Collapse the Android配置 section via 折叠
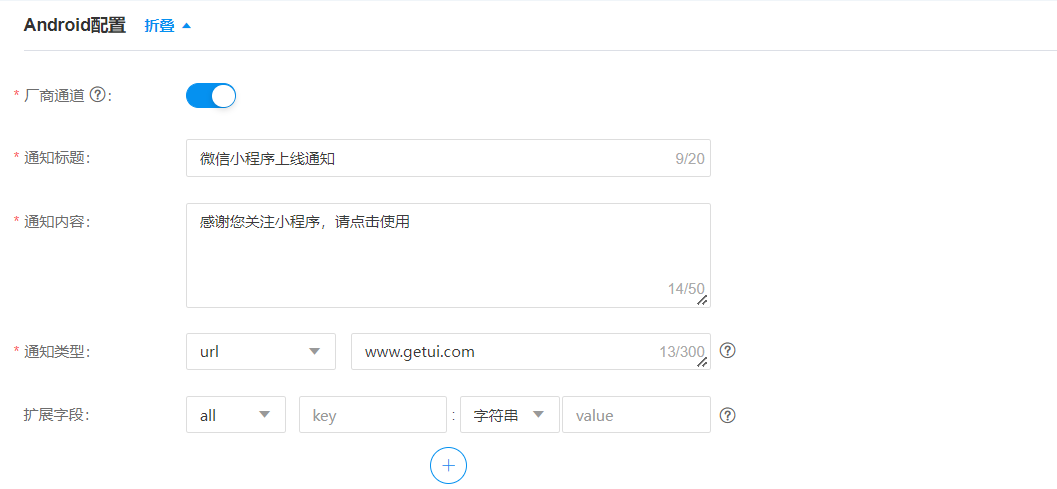Image resolution: width=1057 pixels, height=489 pixels. click(168, 26)
